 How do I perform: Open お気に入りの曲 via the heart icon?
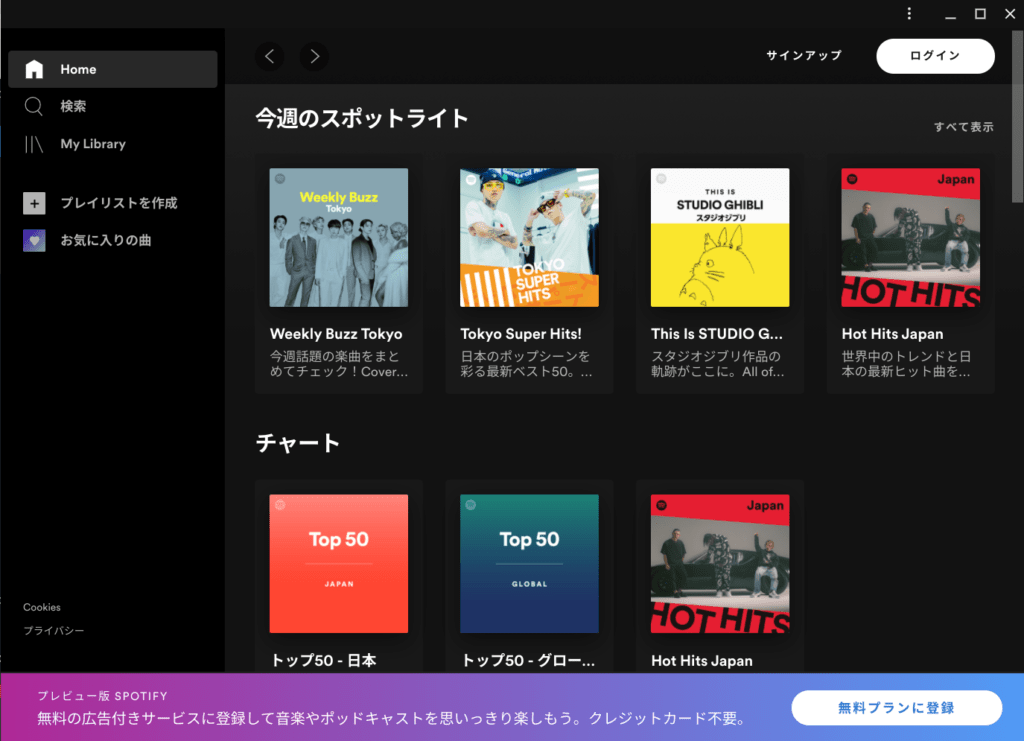point(34,240)
